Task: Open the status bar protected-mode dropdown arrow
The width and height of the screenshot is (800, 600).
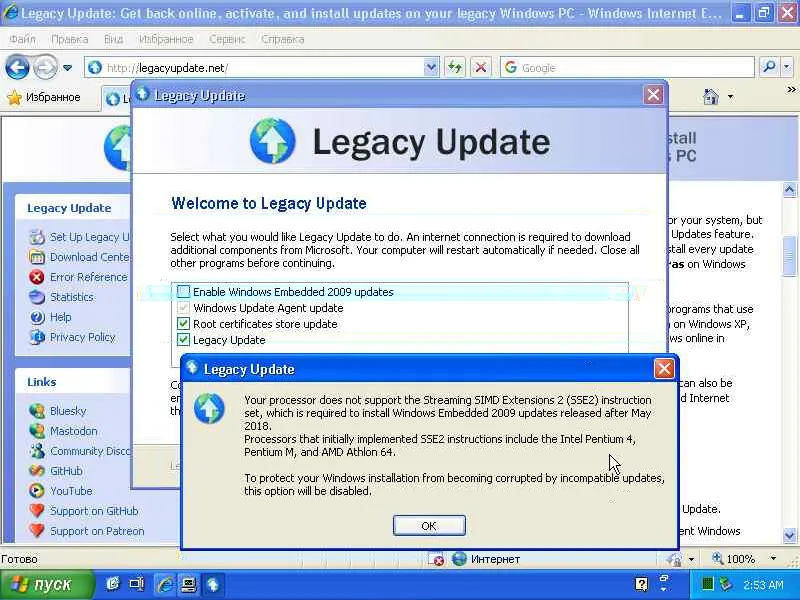Action: (x=691, y=559)
